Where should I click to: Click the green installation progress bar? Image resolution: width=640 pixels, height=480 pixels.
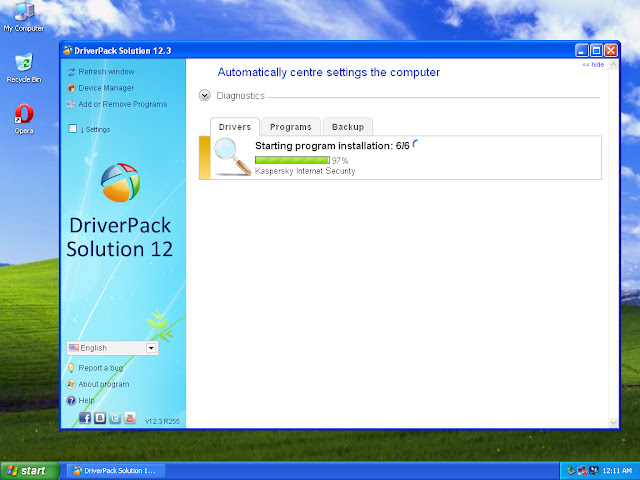click(292, 160)
